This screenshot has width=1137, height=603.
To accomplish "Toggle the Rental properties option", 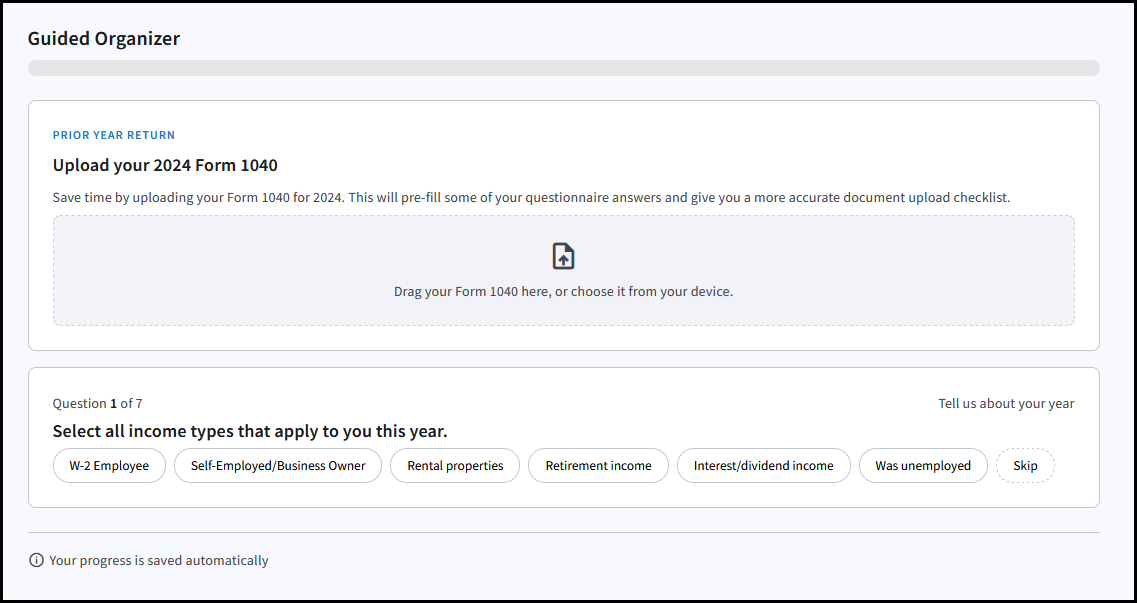I will (x=455, y=465).
